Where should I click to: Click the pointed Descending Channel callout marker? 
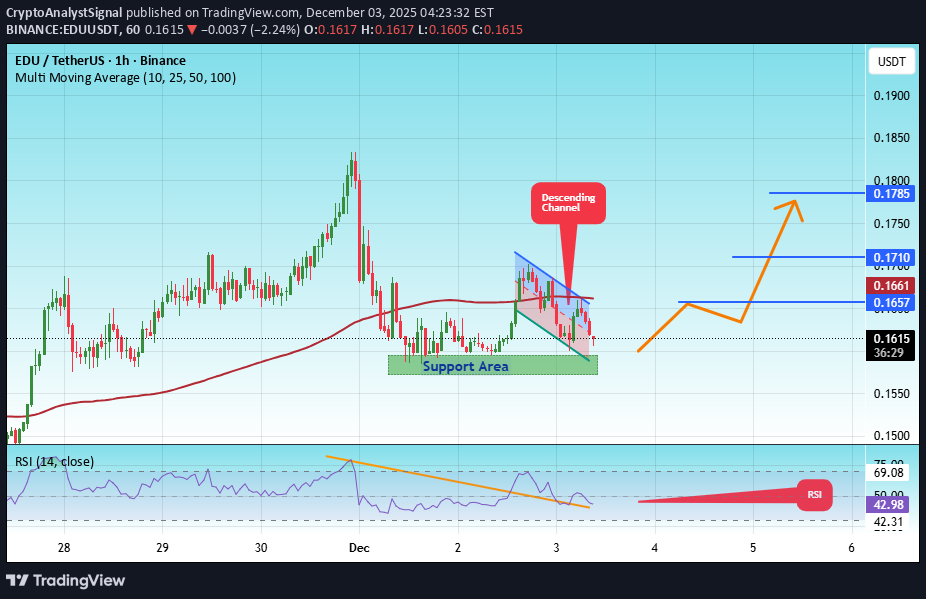[567, 203]
